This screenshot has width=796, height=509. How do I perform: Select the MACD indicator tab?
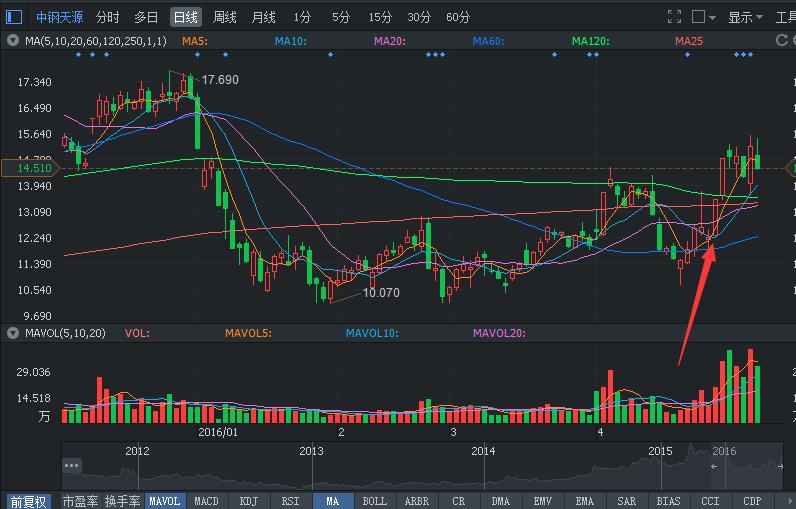click(x=206, y=501)
